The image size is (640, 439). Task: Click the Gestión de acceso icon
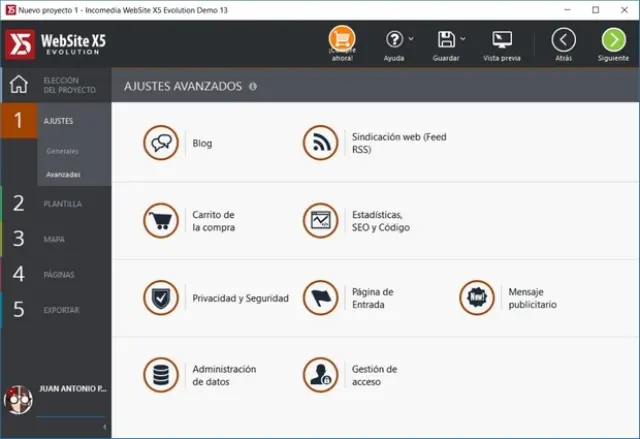[320, 375]
